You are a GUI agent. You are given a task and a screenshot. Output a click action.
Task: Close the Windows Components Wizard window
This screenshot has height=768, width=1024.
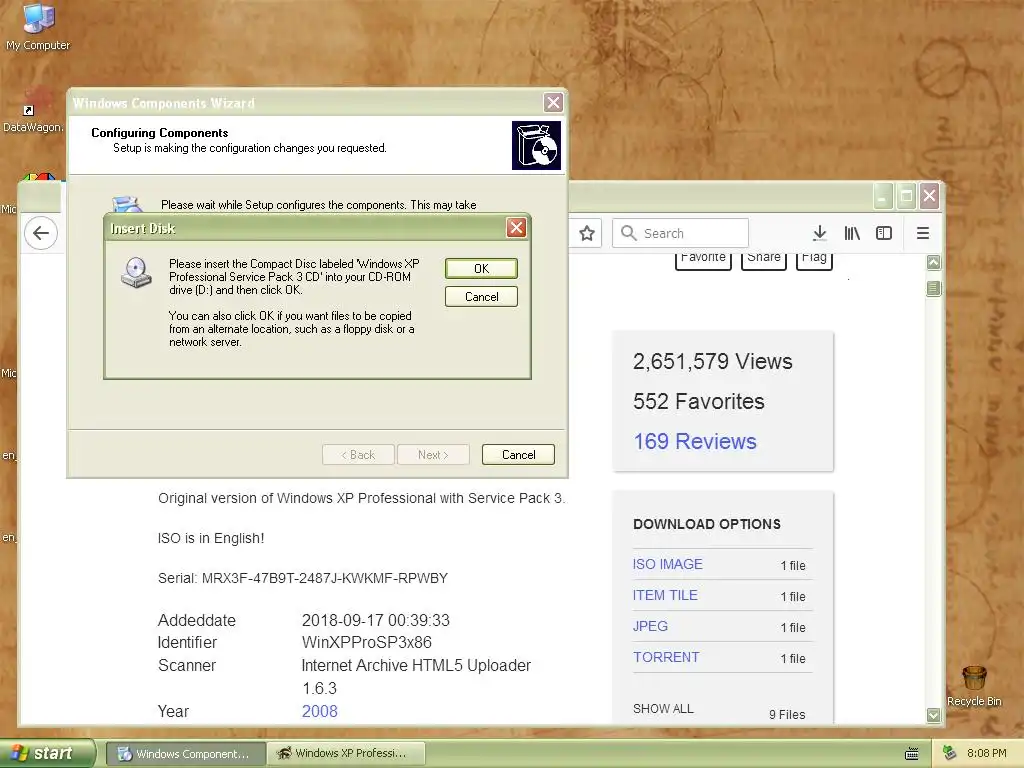(553, 103)
